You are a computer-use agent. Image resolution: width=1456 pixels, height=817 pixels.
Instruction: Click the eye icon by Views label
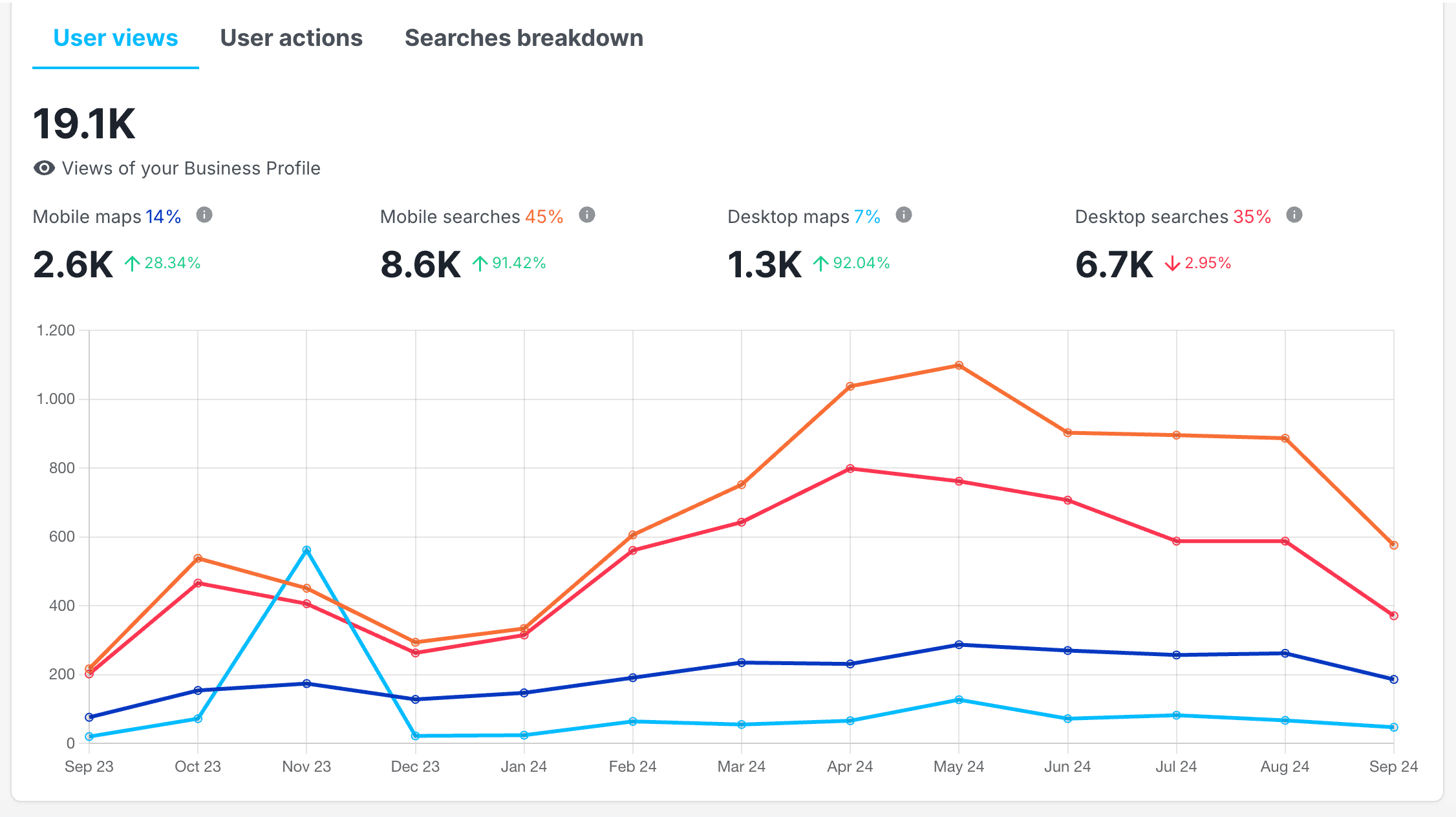click(x=44, y=169)
